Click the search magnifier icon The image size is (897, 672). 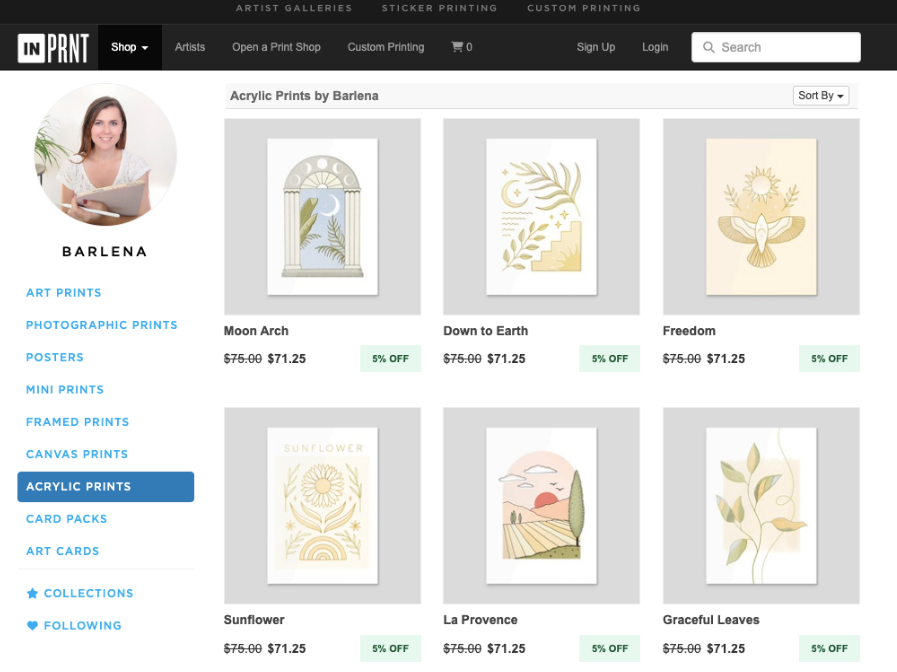(x=708, y=47)
